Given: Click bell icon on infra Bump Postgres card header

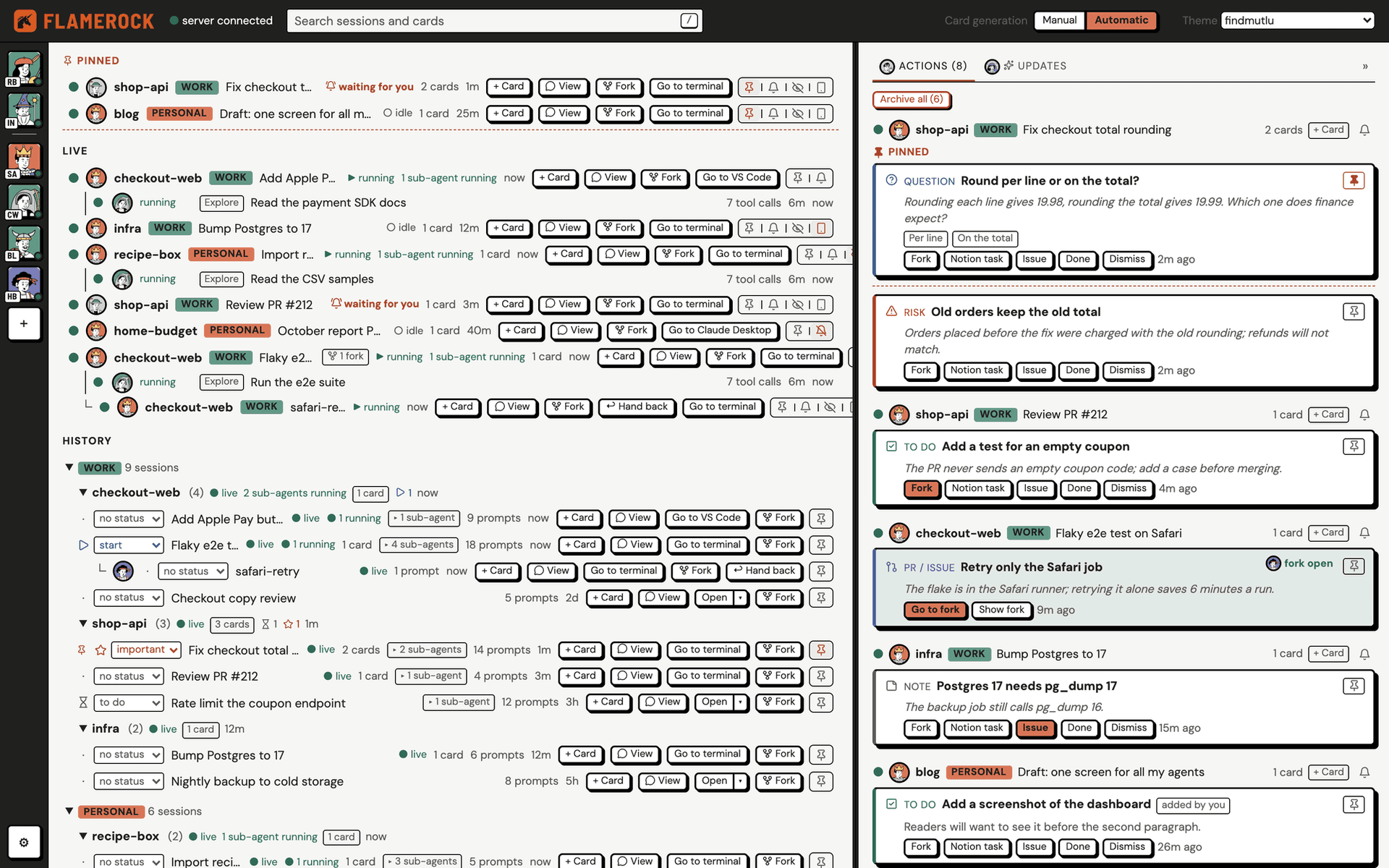Looking at the screenshot, I should pos(1364,654).
